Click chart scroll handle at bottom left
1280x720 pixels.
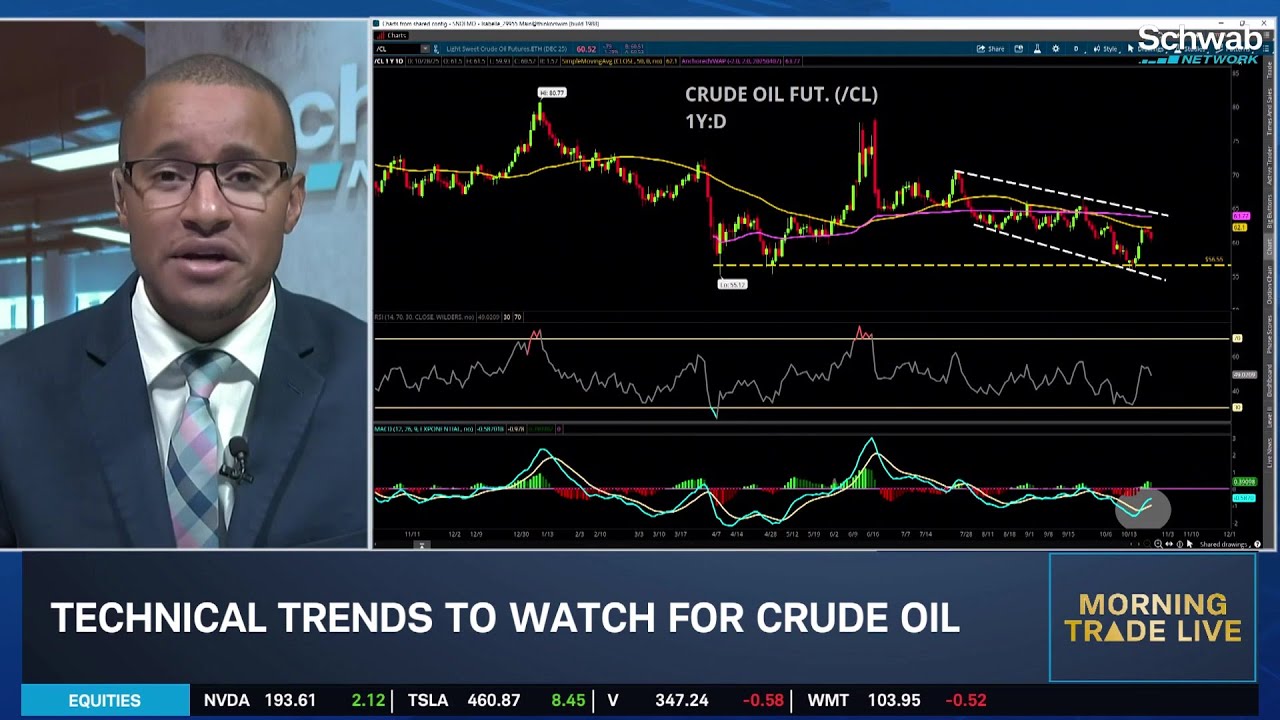(x=422, y=545)
